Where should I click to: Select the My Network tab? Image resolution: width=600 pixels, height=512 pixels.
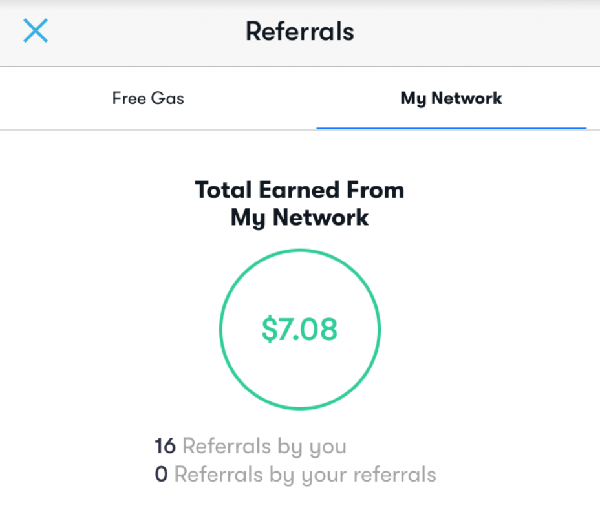click(451, 99)
